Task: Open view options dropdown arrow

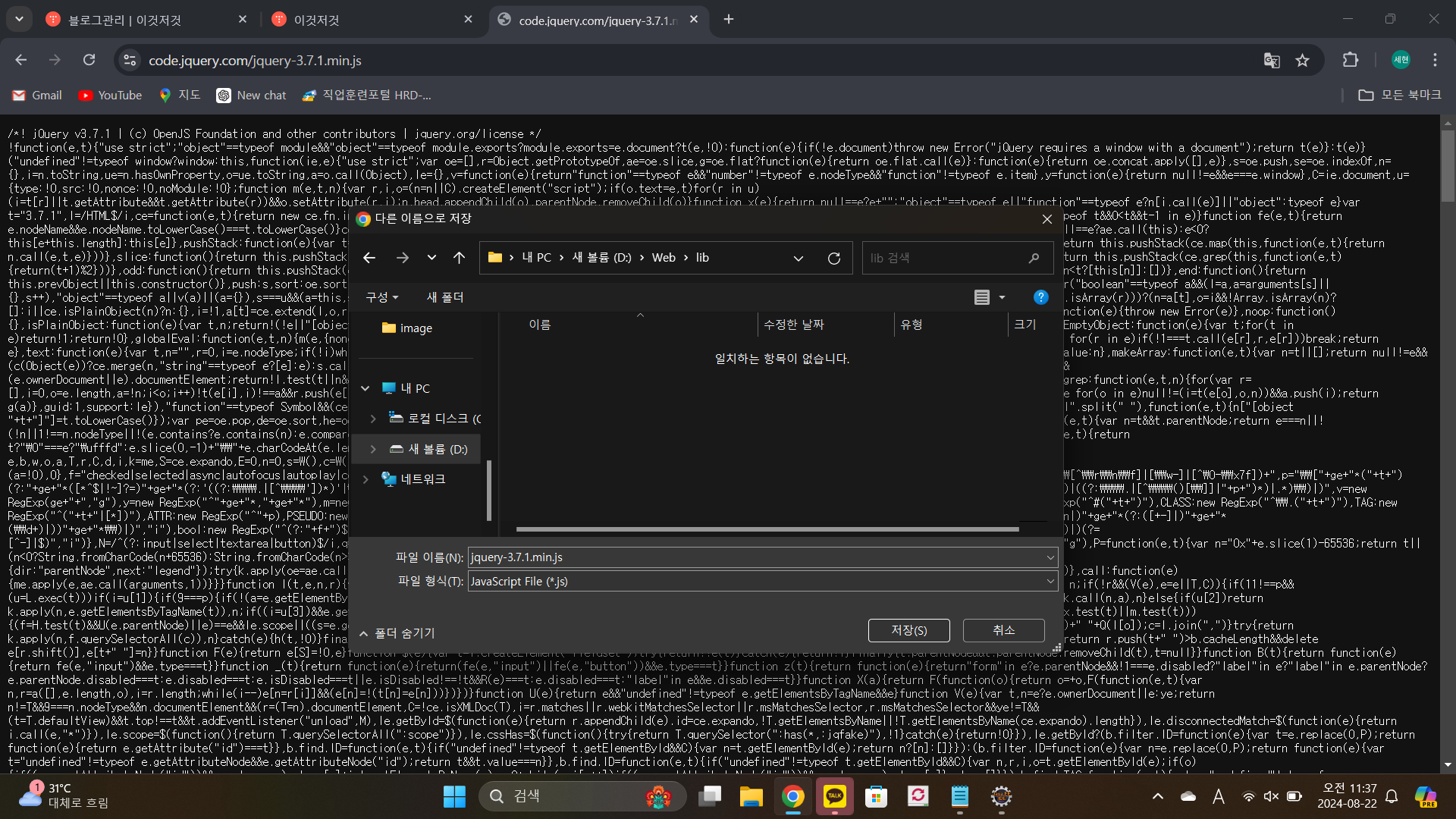Action: 1002,297
